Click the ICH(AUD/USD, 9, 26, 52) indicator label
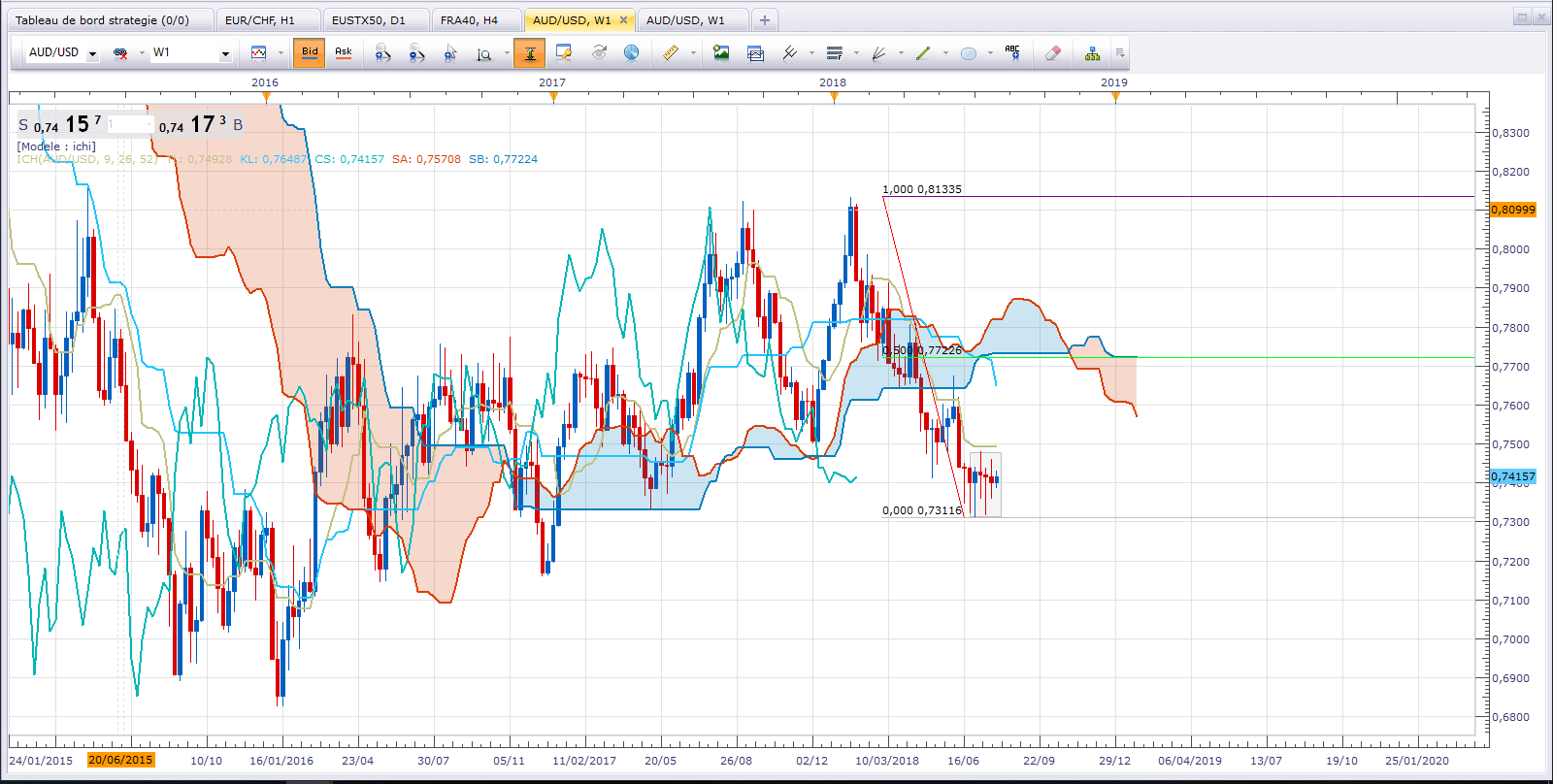This screenshot has width=1553, height=784. tap(86, 159)
